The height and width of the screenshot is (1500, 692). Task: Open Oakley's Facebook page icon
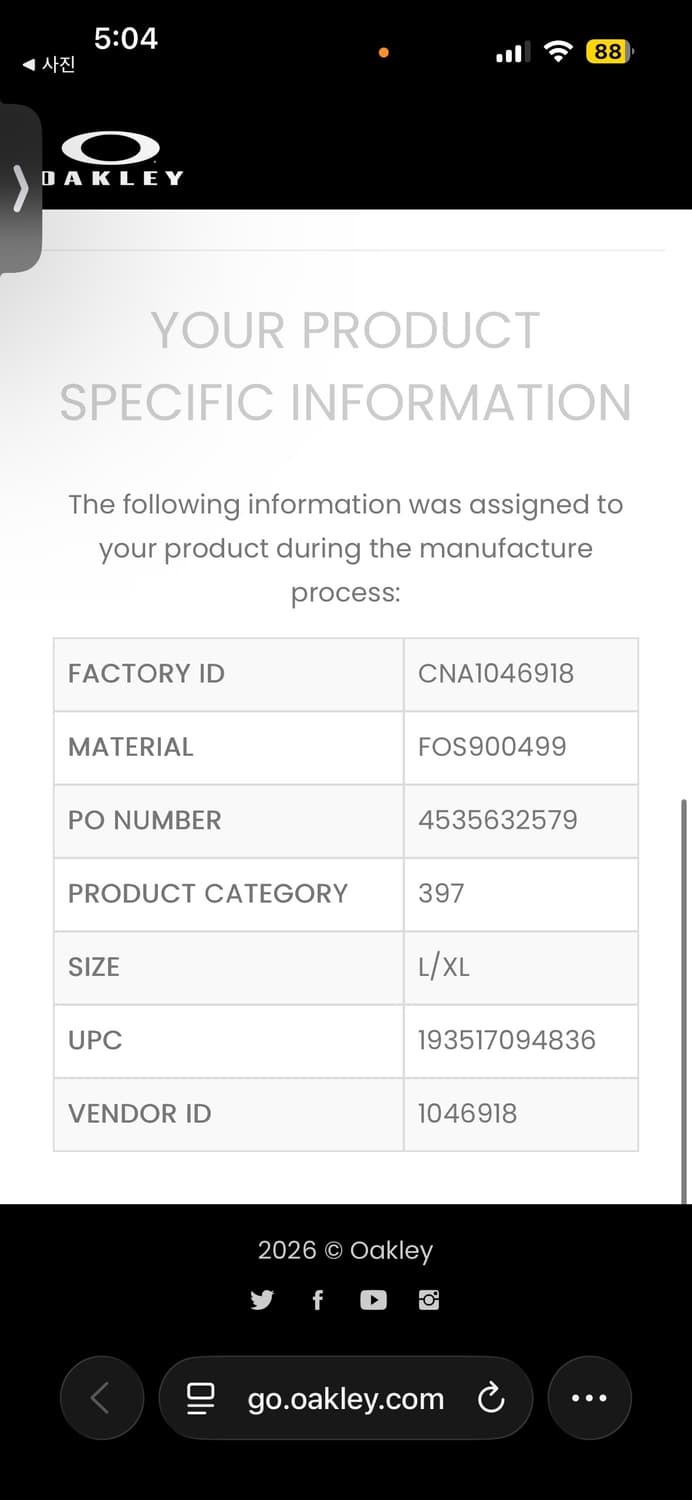point(318,1300)
